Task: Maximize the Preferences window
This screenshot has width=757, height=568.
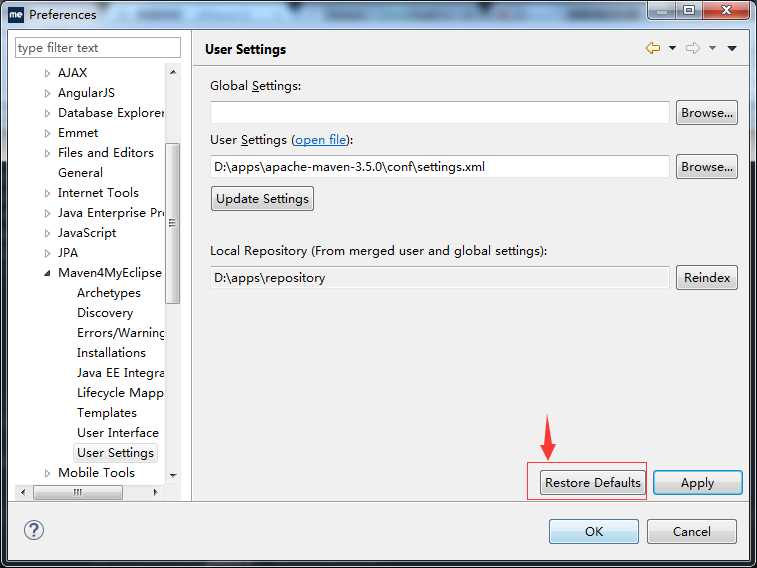Action: tap(689, 10)
